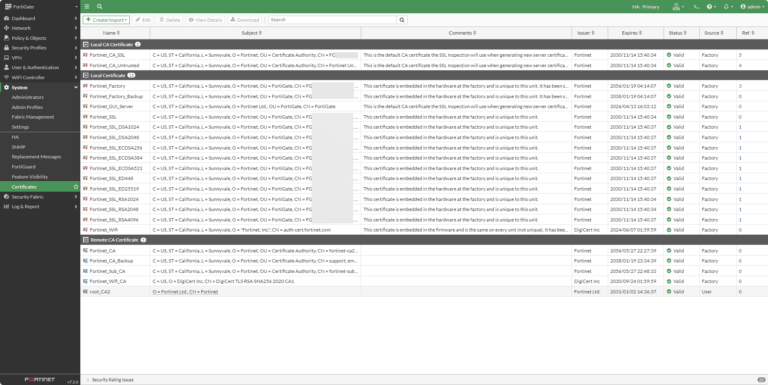Click the Security Fabric icon in sidebar
The width and height of the screenshot is (768, 385).
(6, 196)
